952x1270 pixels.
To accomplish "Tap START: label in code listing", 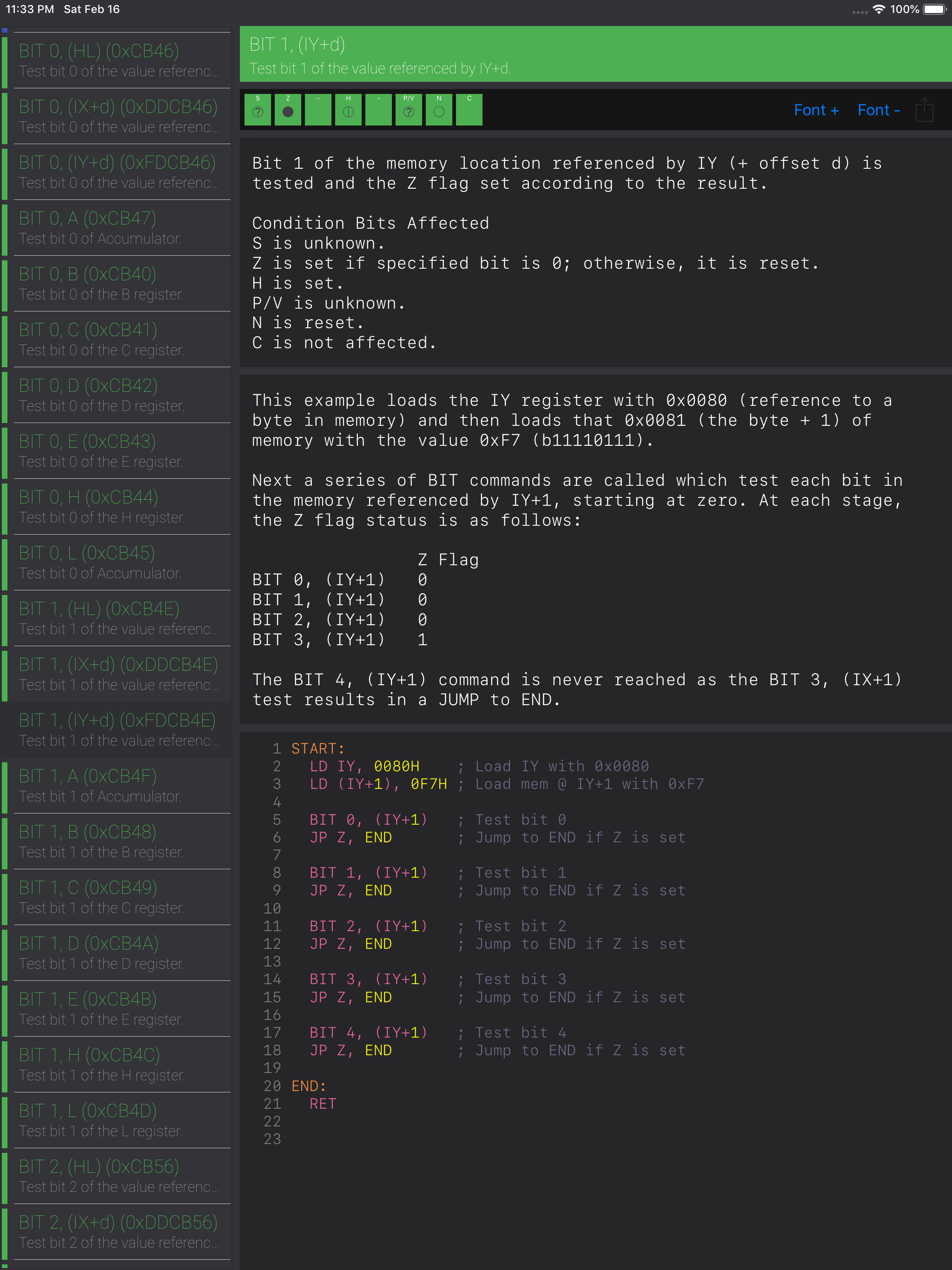I will 317,748.
